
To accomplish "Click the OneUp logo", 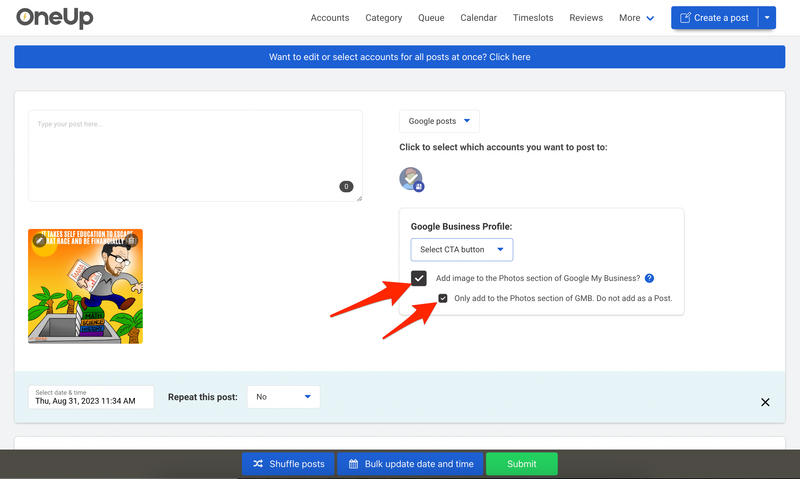I will click(x=55, y=18).
